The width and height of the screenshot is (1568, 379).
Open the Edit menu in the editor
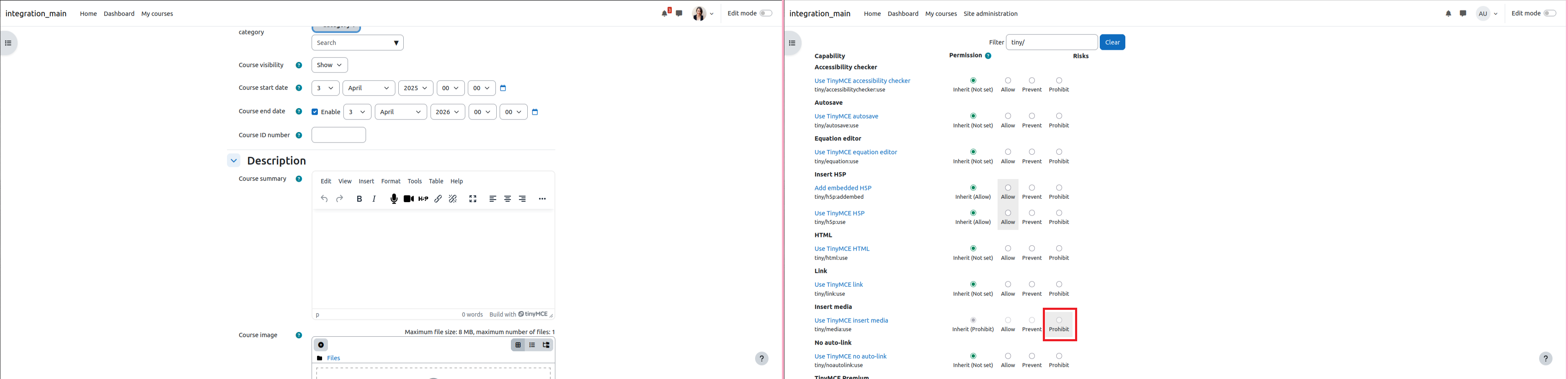tap(326, 181)
